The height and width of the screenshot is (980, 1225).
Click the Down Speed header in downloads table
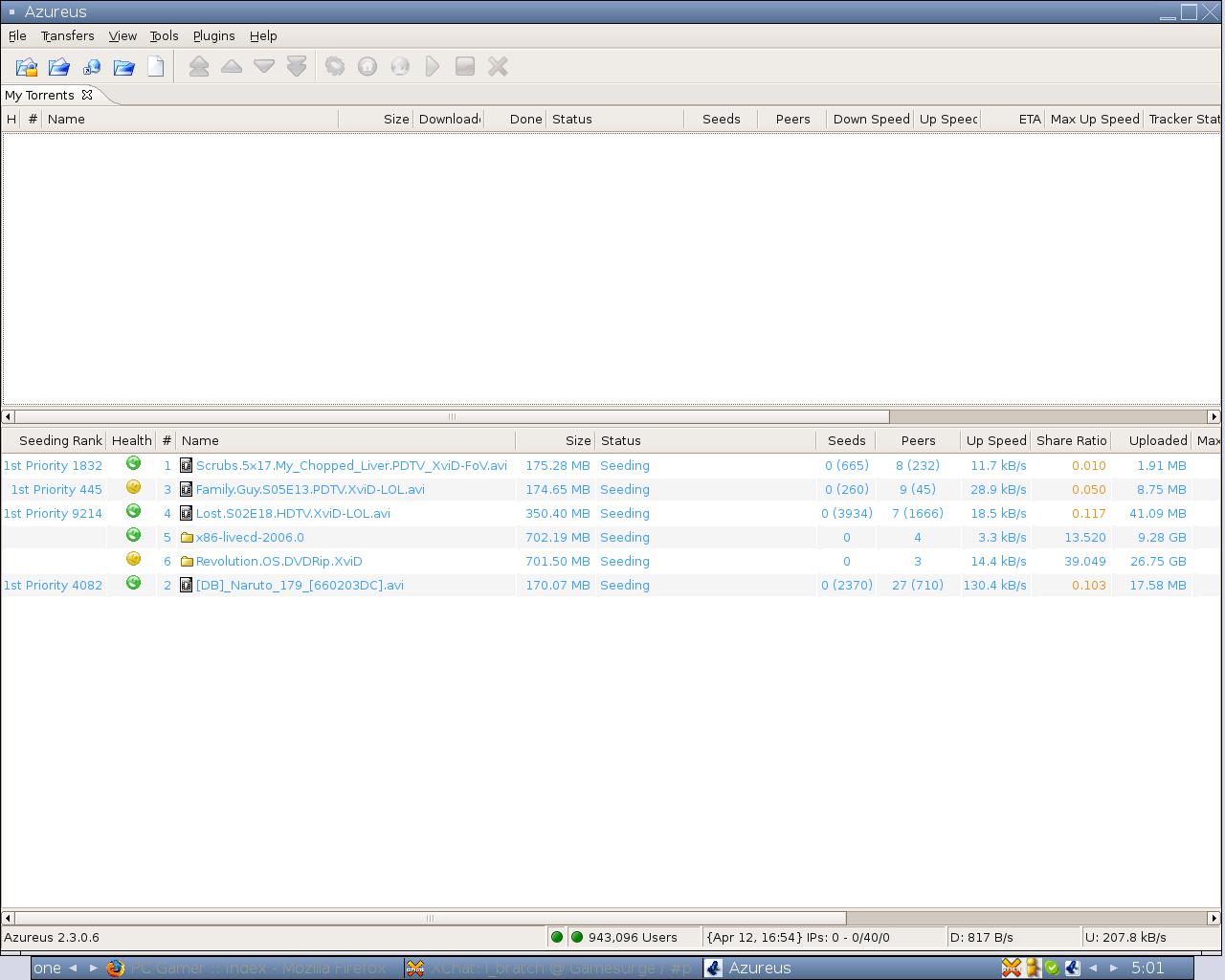tap(870, 119)
